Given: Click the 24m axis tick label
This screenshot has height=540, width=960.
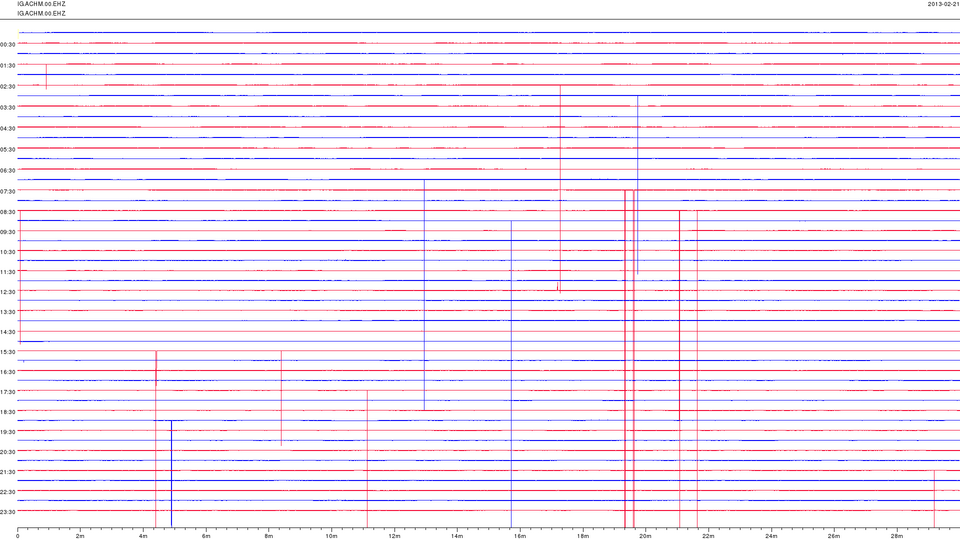Looking at the screenshot, I should click(x=771, y=536).
